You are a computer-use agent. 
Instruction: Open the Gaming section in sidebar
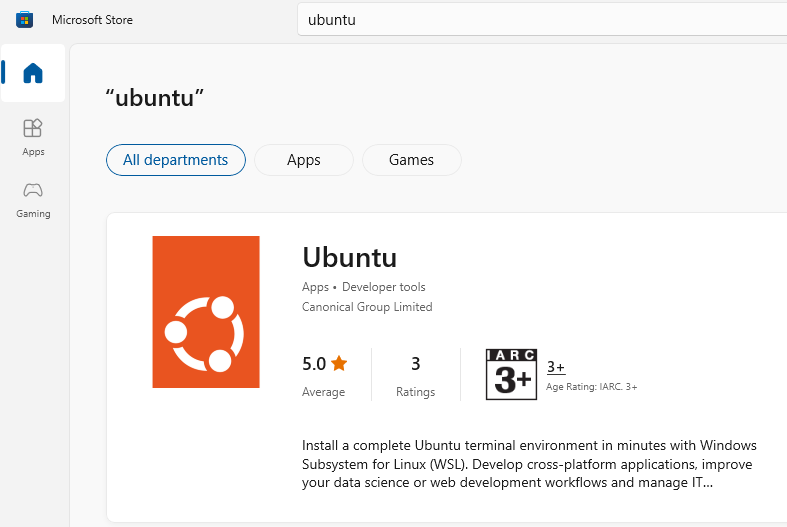point(33,200)
